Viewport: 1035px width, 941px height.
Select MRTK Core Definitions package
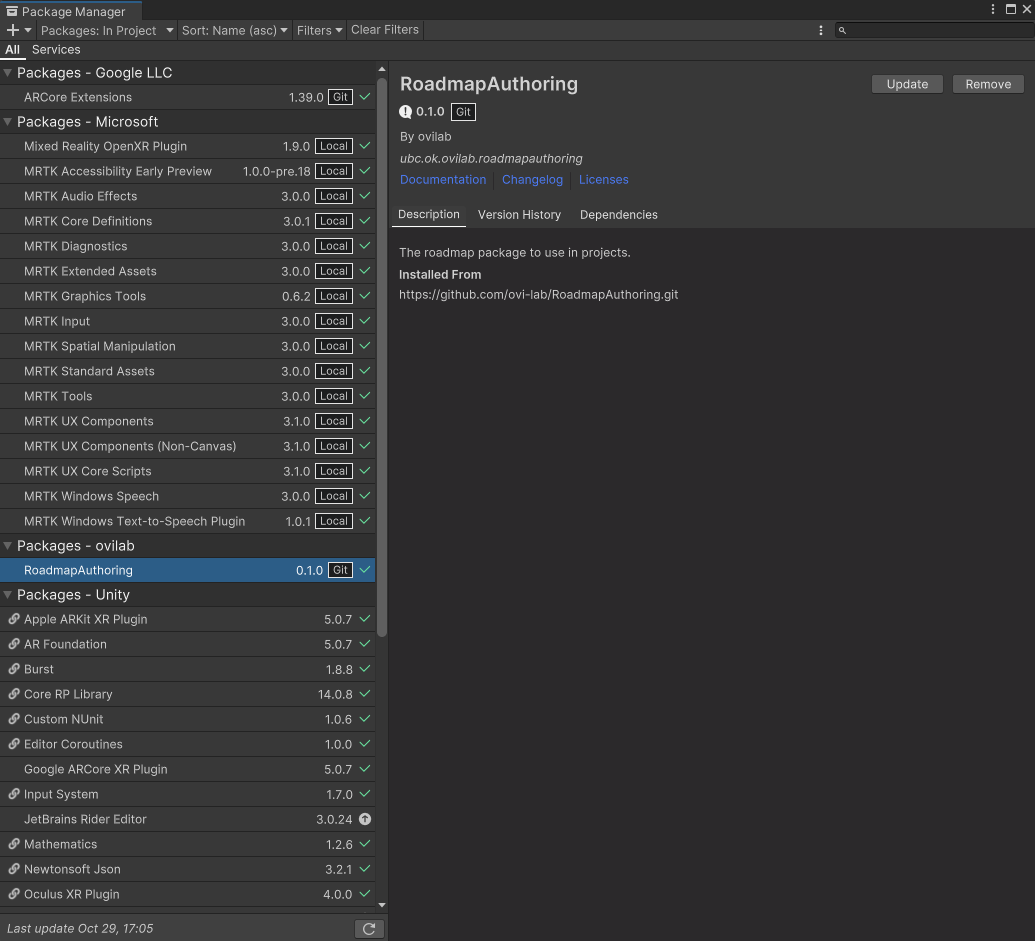pos(187,221)
